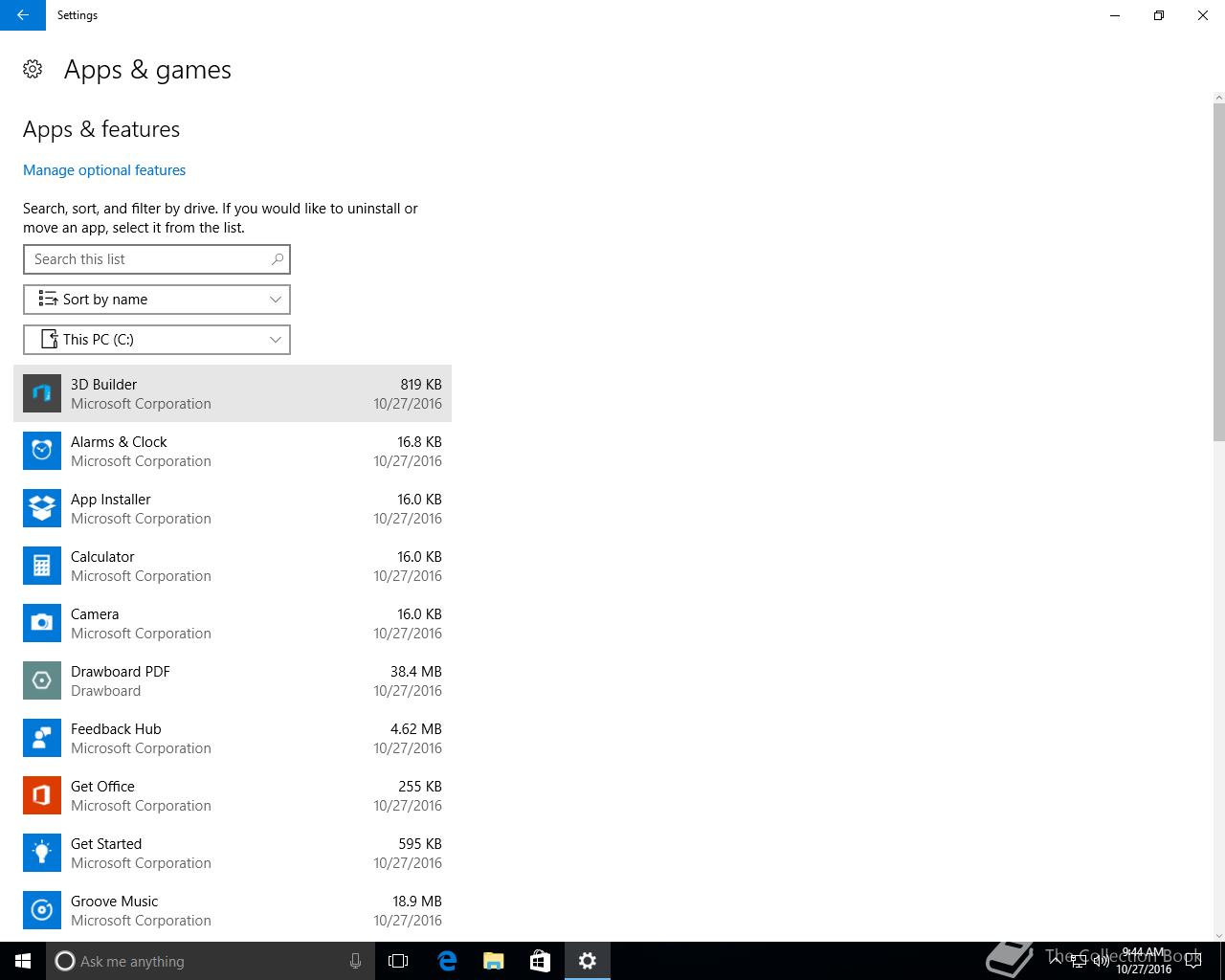Image resolution: width=1225 pixels, height=980 pixels.
Task: Open the Windows Start menu
Action: 23,961
